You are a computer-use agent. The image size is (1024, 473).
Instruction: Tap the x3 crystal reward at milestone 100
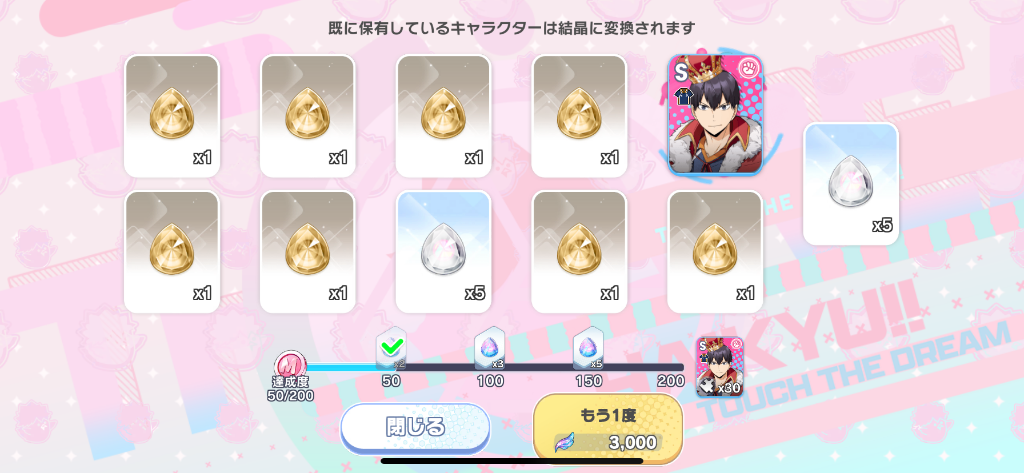tap(490, 348)
